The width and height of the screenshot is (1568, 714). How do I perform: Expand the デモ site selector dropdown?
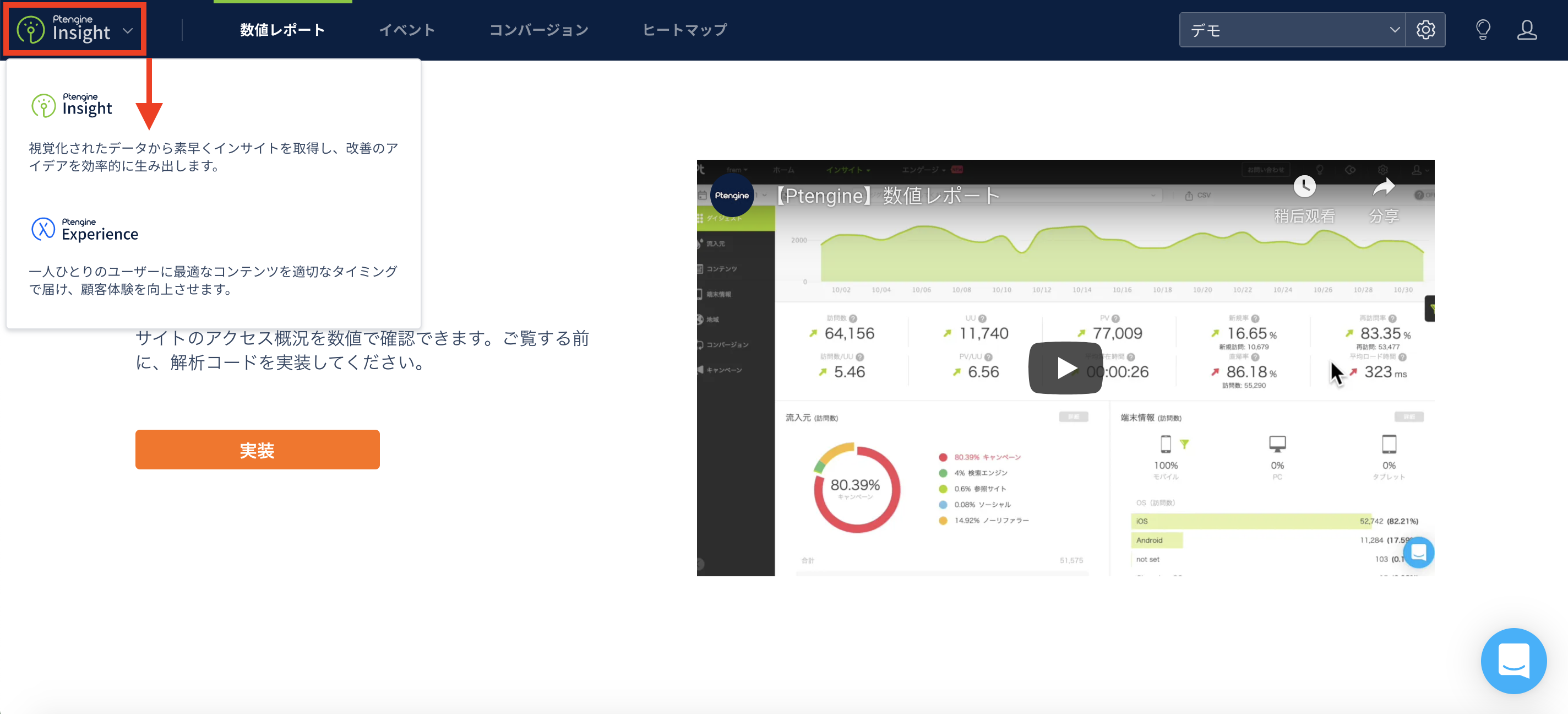[1292, 30]
